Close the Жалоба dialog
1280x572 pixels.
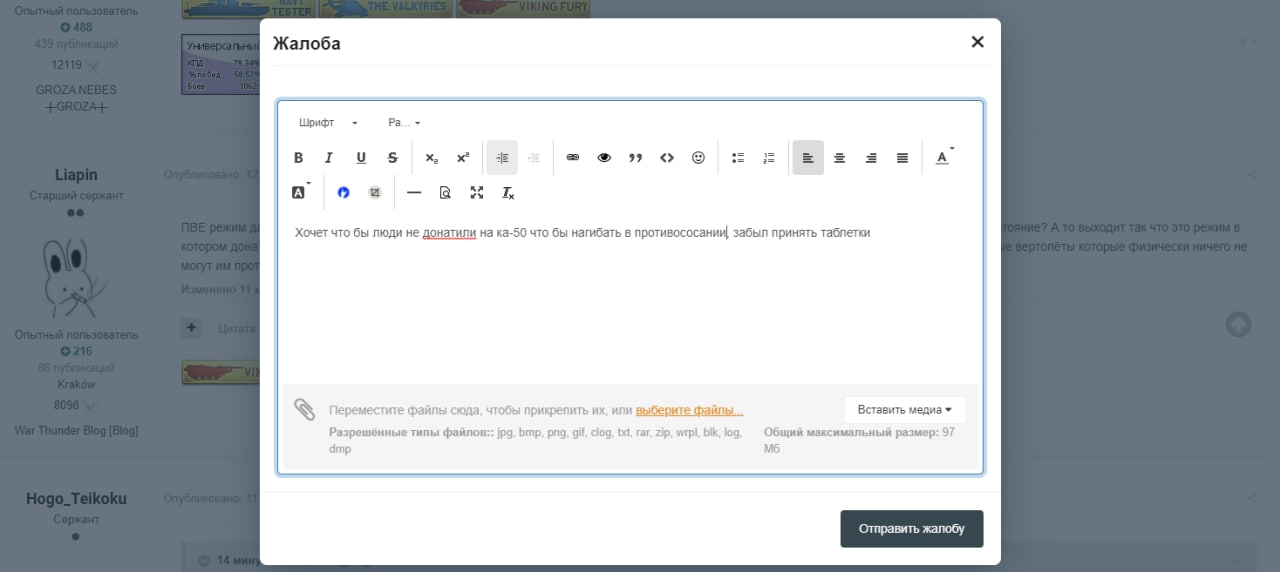[x=977, y=42]
